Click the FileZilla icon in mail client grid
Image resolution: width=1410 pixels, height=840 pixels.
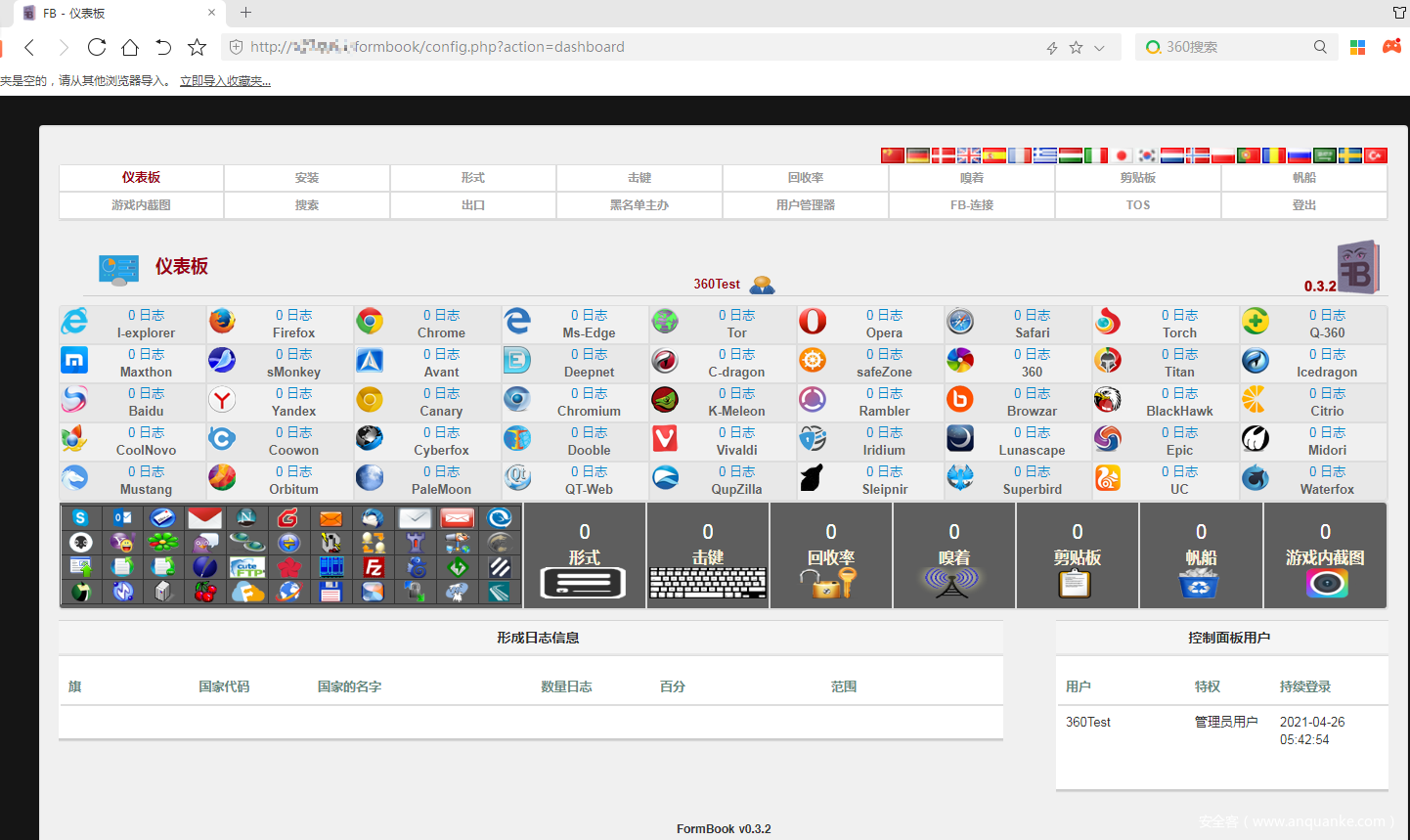tap(374, 567)
